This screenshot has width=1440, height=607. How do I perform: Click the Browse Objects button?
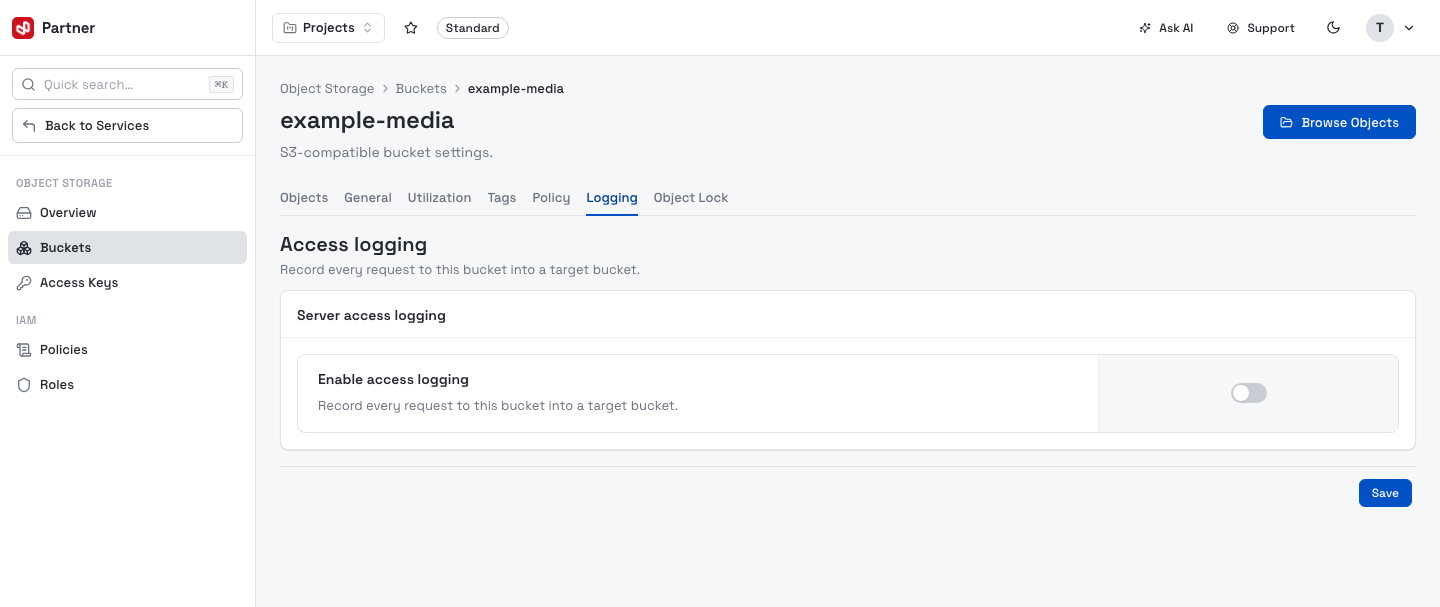point(1339,122)
